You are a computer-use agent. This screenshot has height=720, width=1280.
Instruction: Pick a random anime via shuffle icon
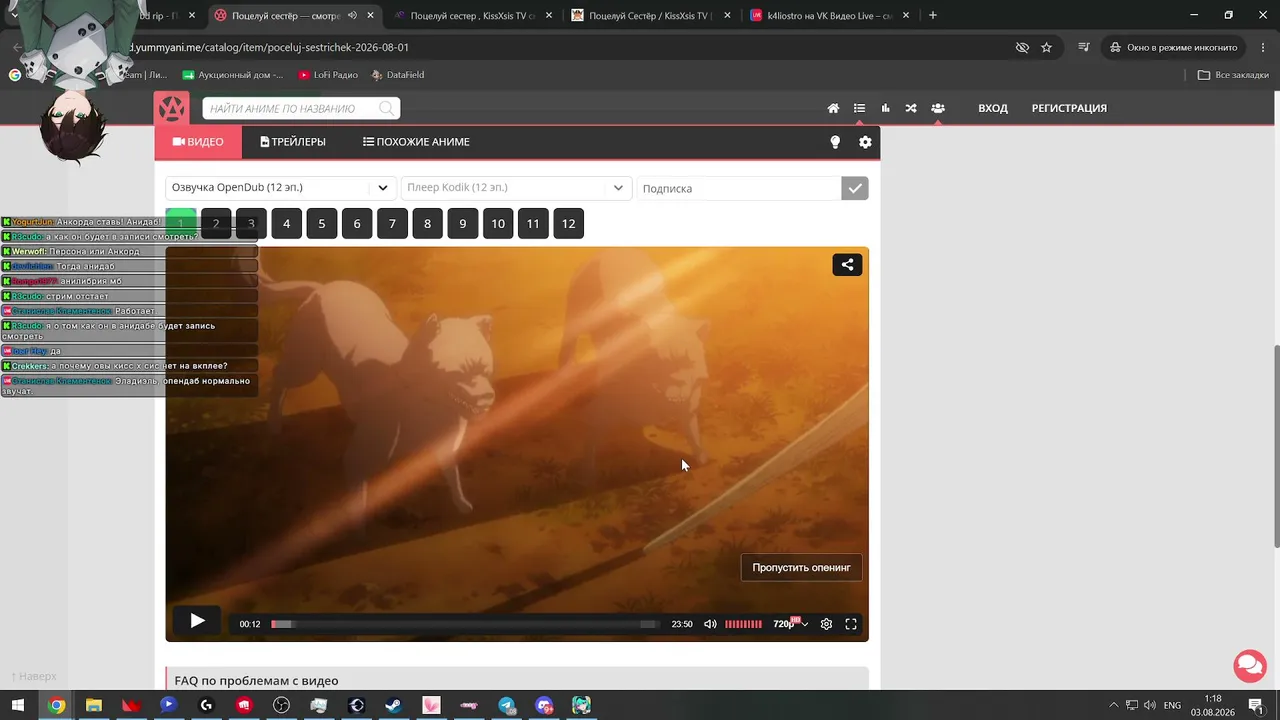pyautogui.click(x=911, y=108)
